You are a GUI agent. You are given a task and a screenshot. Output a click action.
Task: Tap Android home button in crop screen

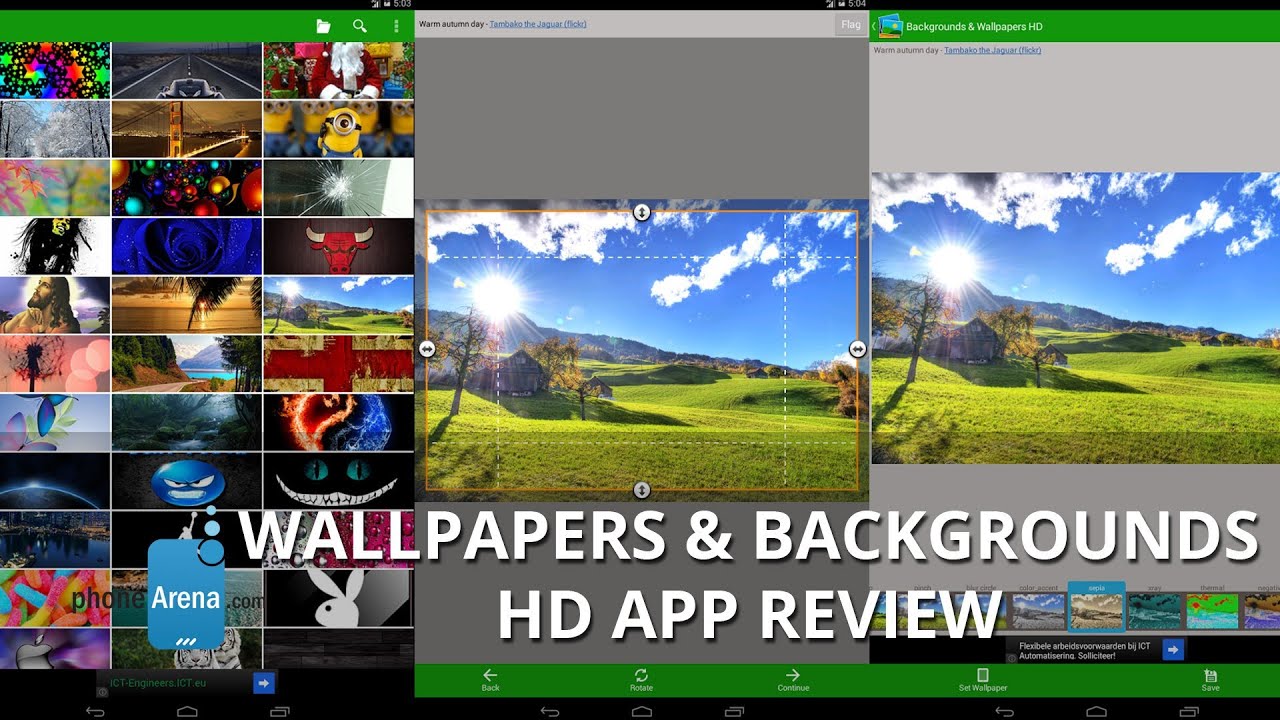pos(642,711)
